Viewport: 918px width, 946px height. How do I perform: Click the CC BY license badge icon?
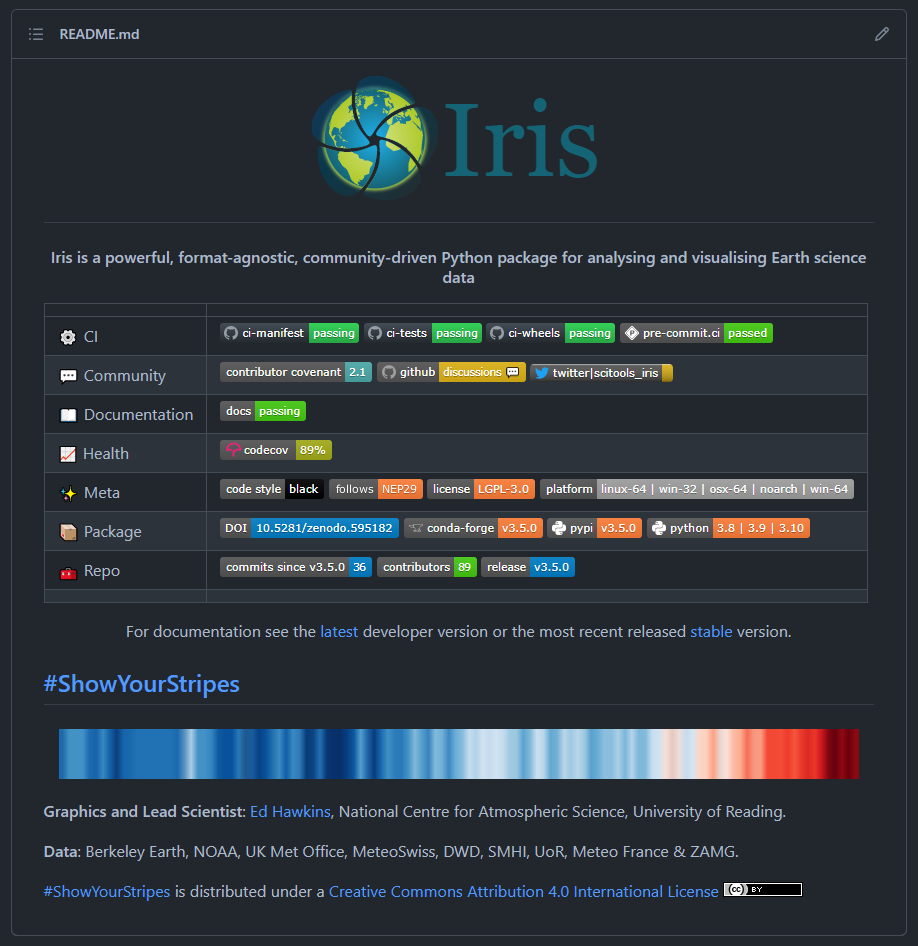click(763, 890)
